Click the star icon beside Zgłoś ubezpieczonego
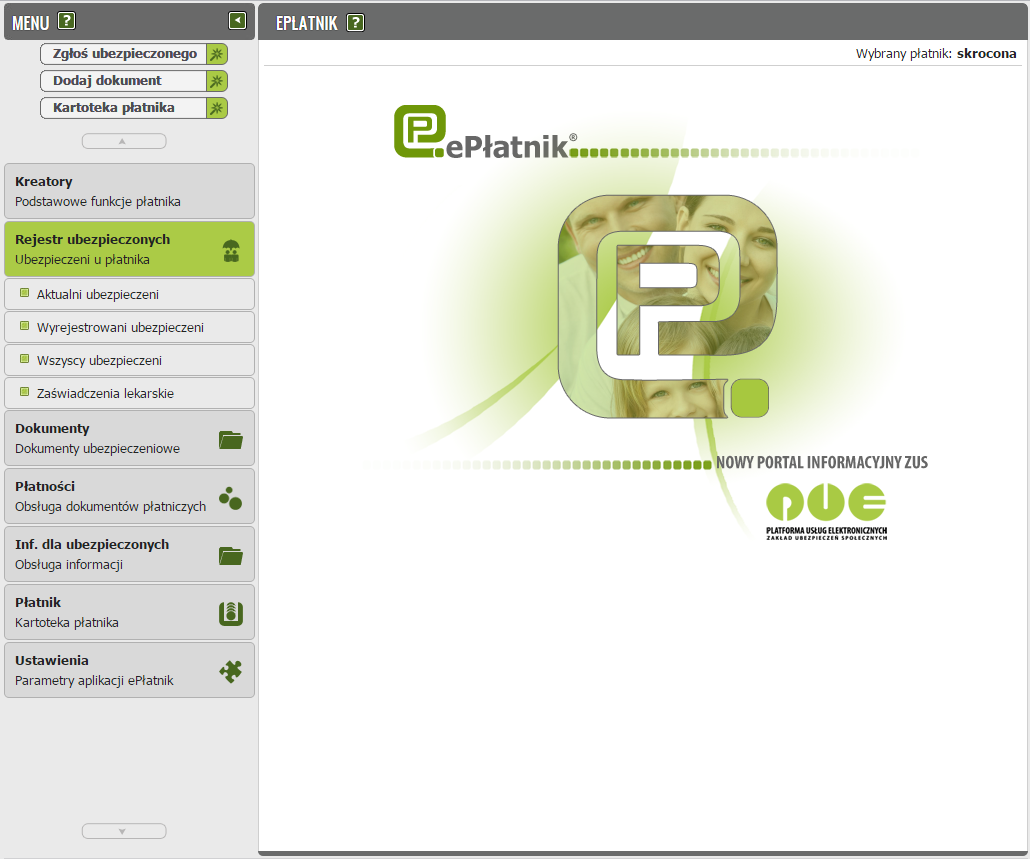The image size is (1030, 859). point(217,54)
